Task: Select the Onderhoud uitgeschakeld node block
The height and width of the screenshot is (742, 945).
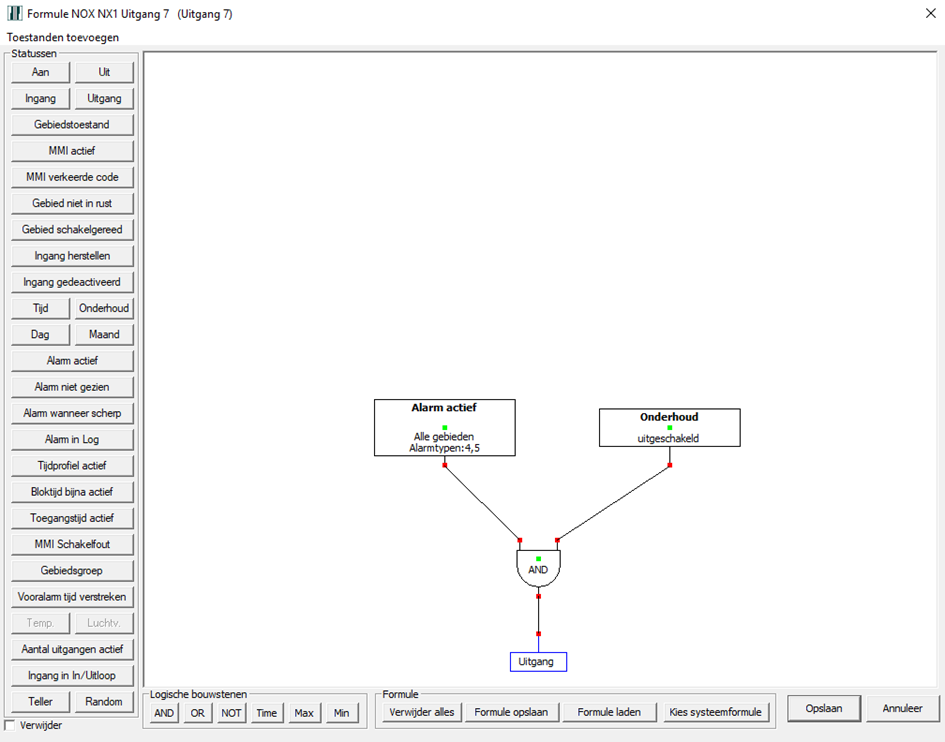Action: (x=669, y=427)
